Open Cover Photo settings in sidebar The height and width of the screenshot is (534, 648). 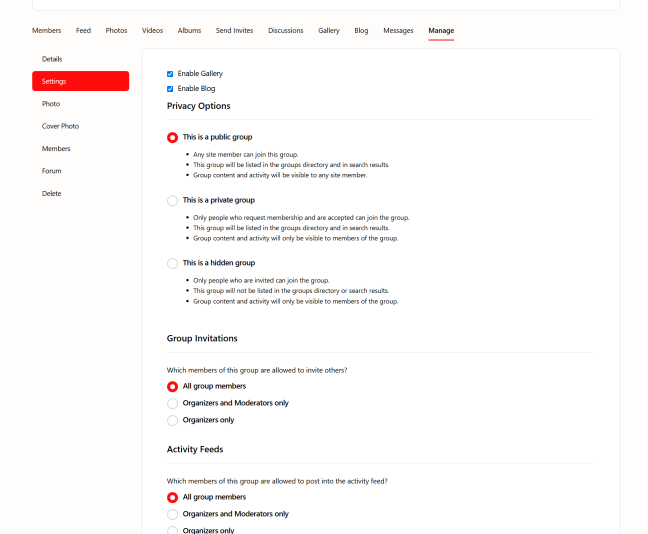click(x=60, y=126)
